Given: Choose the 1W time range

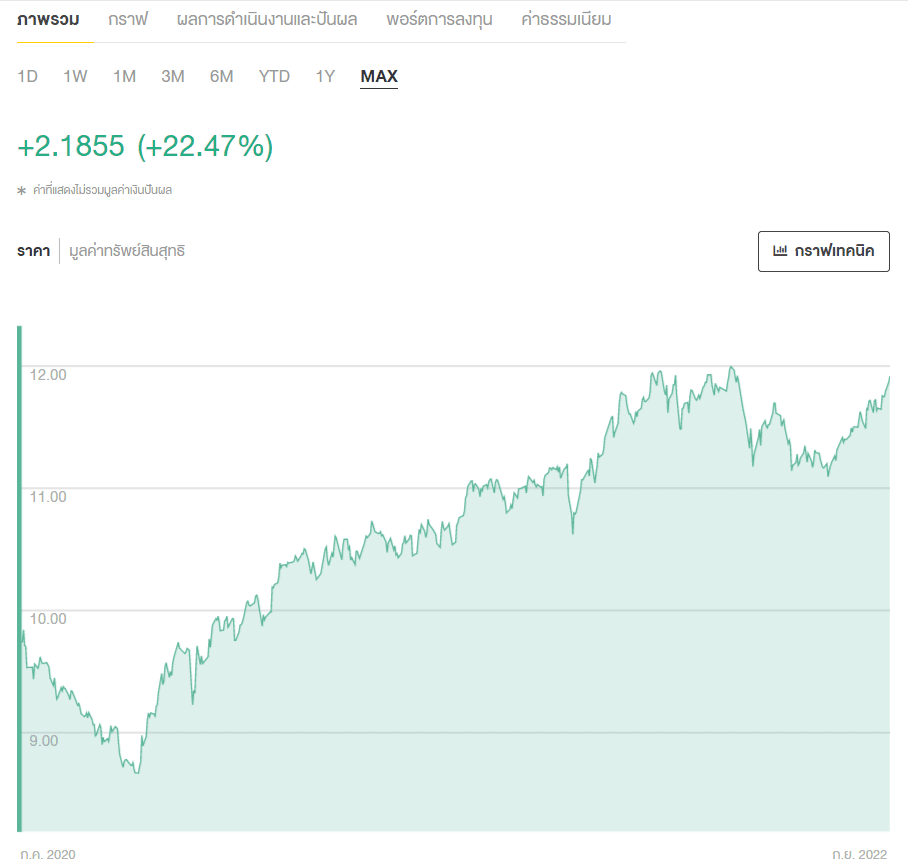Looking at the screenshot, I should click(x=75, y=77).
